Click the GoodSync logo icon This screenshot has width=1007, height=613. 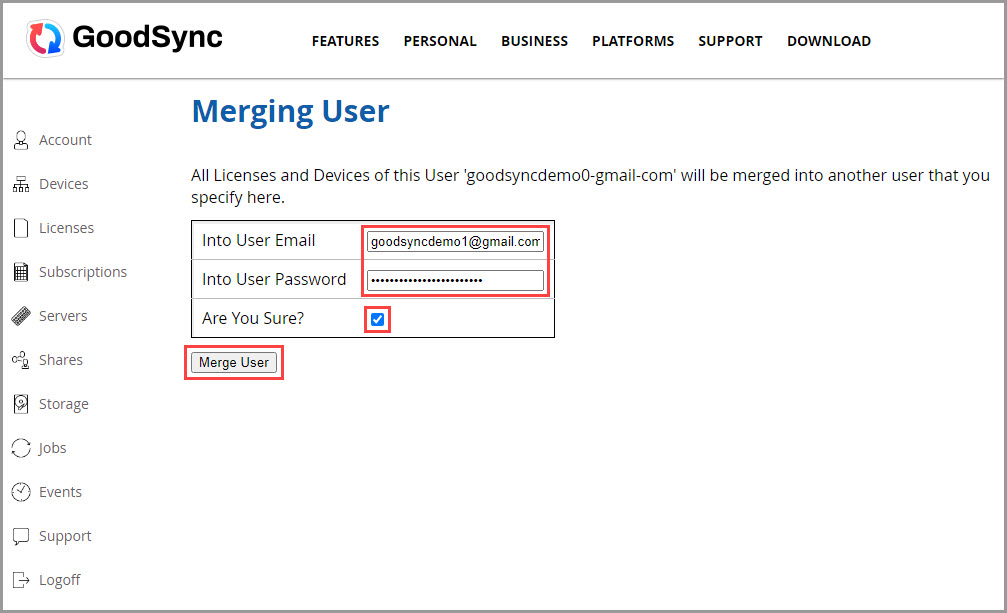pyautogui.click(x=44, y=38)
